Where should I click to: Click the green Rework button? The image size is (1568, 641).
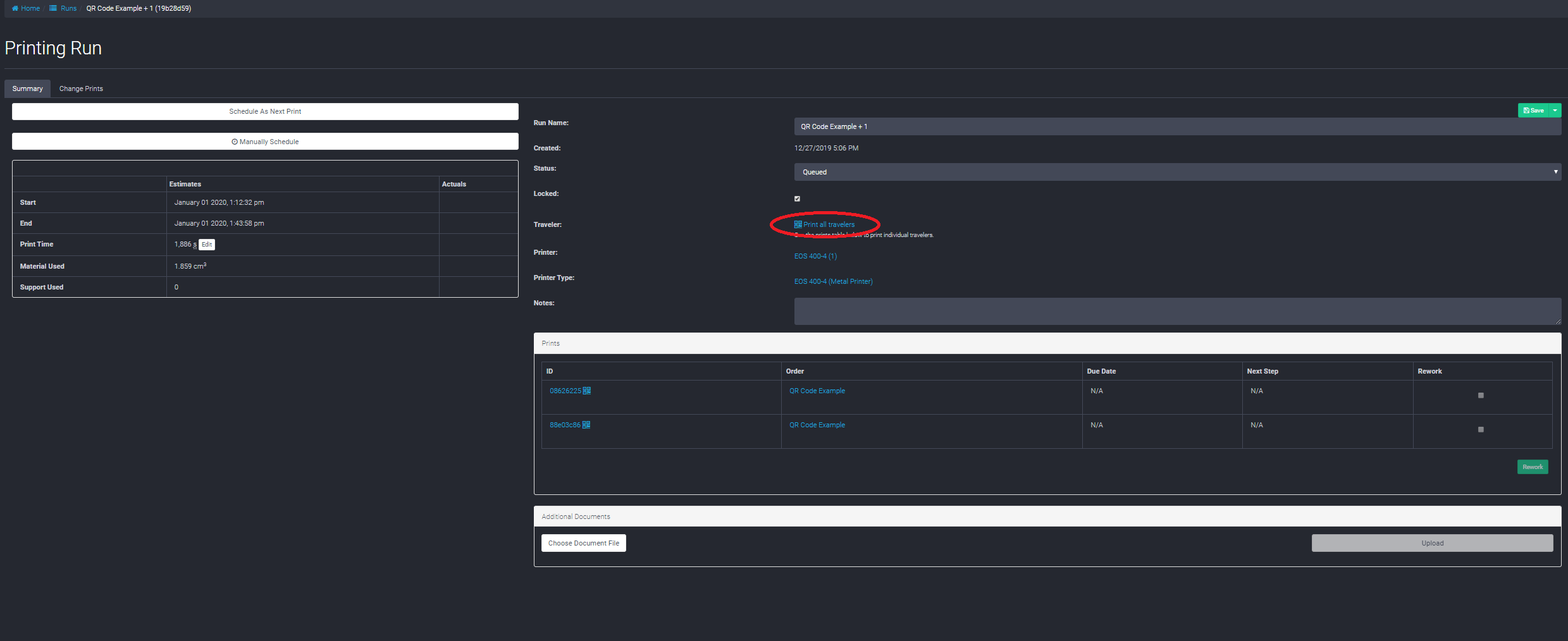tap(1532, 467)
